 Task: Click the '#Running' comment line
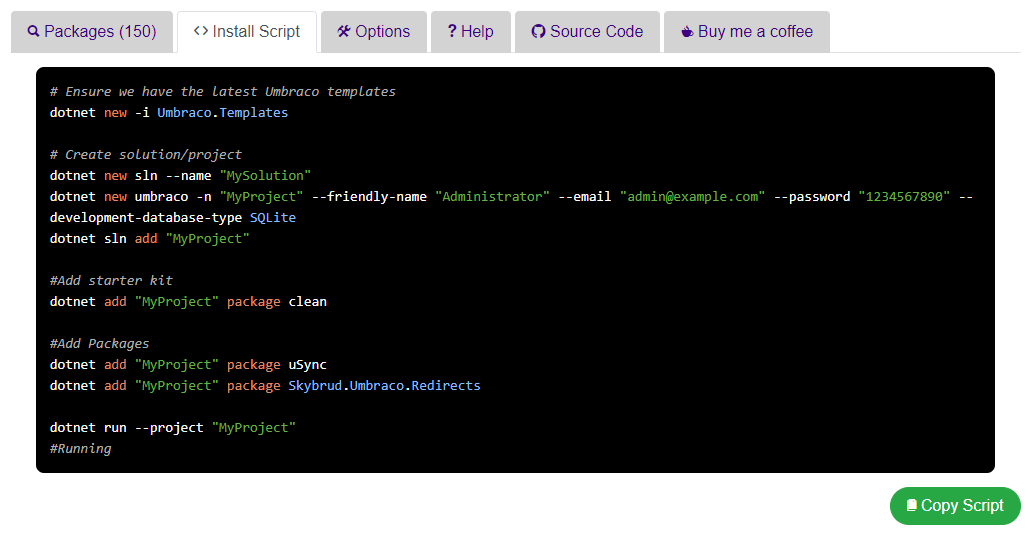coord(80,449)
